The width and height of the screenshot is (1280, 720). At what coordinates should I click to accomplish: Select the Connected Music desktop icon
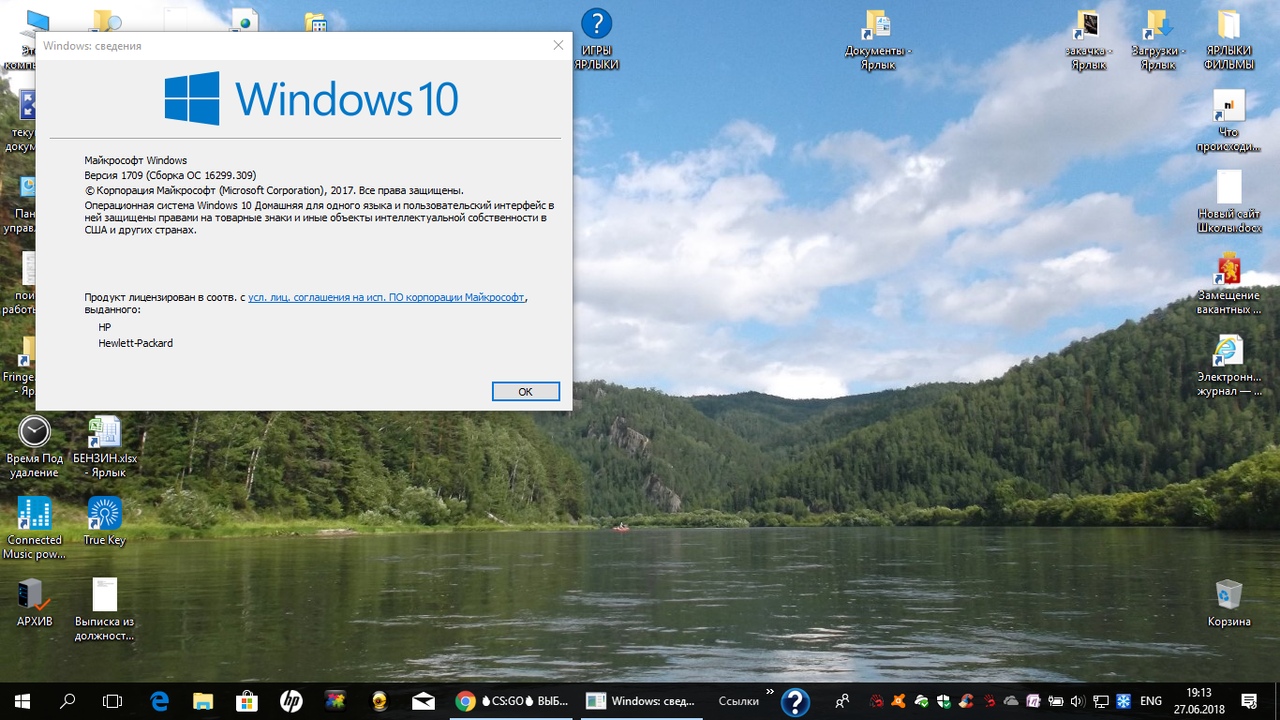[35, 528]
